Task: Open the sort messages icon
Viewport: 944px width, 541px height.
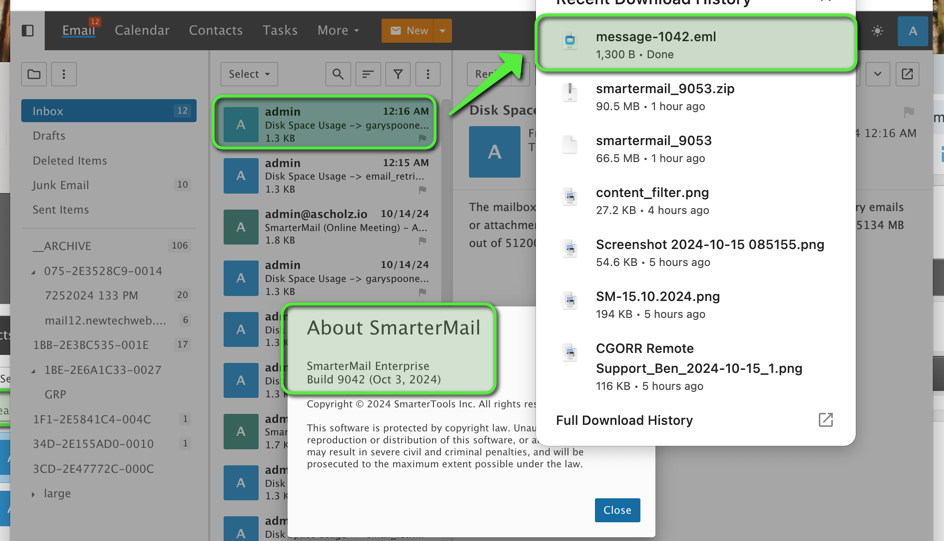Action: pyautogui.click(x=368, y=74)
